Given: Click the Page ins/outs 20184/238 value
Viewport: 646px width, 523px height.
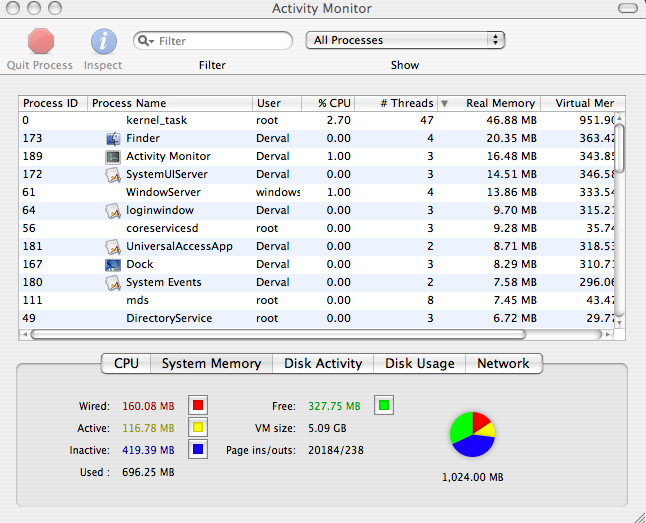Looking at the screenshot, I should coord(336,450).
